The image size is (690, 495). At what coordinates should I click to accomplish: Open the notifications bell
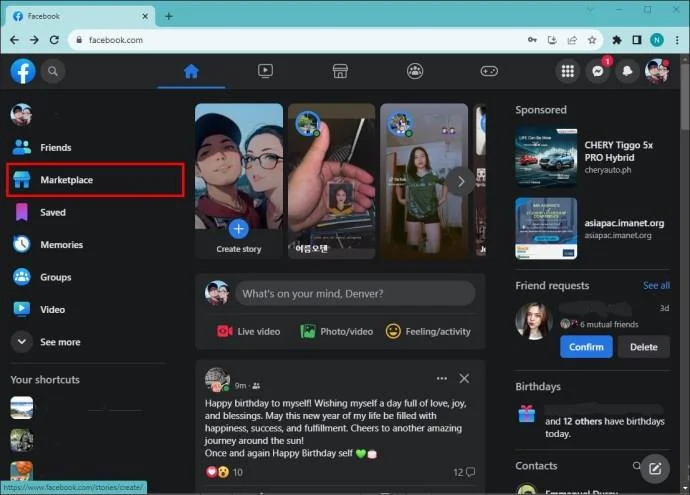coord(628,71)
